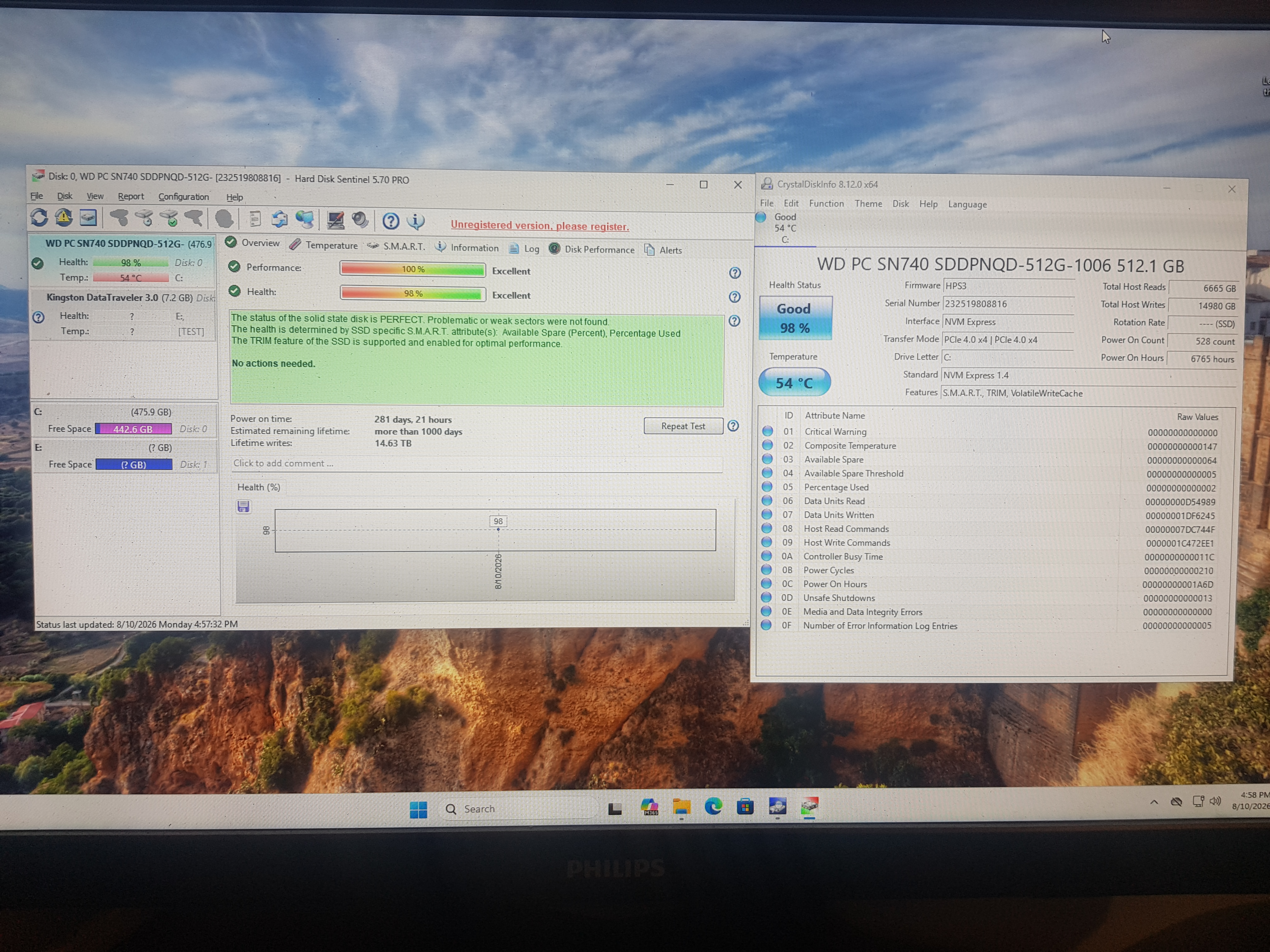Image resolution: width=1270 pixels, height=952 pixels.
Task: Click the help icon beside Performance Excellent
Action: point(735,273)
